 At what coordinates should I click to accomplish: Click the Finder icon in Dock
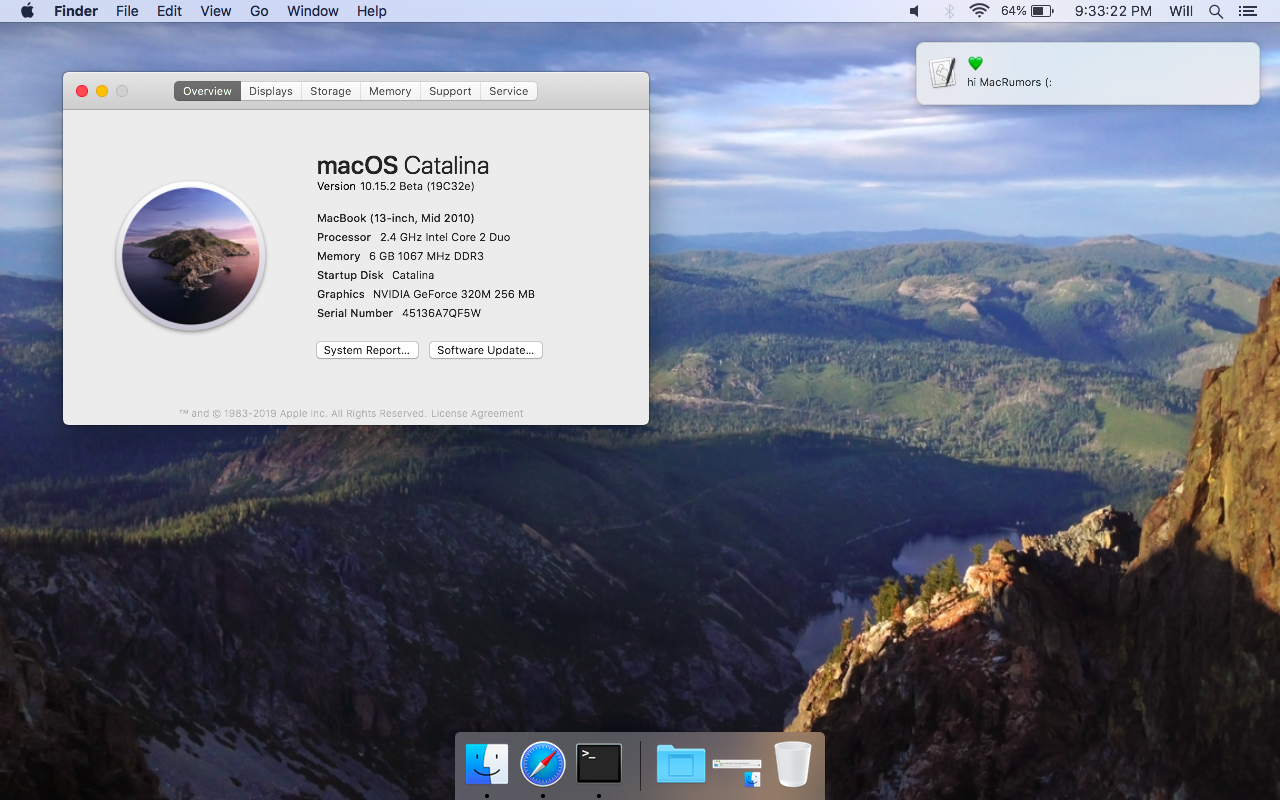coord(487,764)
